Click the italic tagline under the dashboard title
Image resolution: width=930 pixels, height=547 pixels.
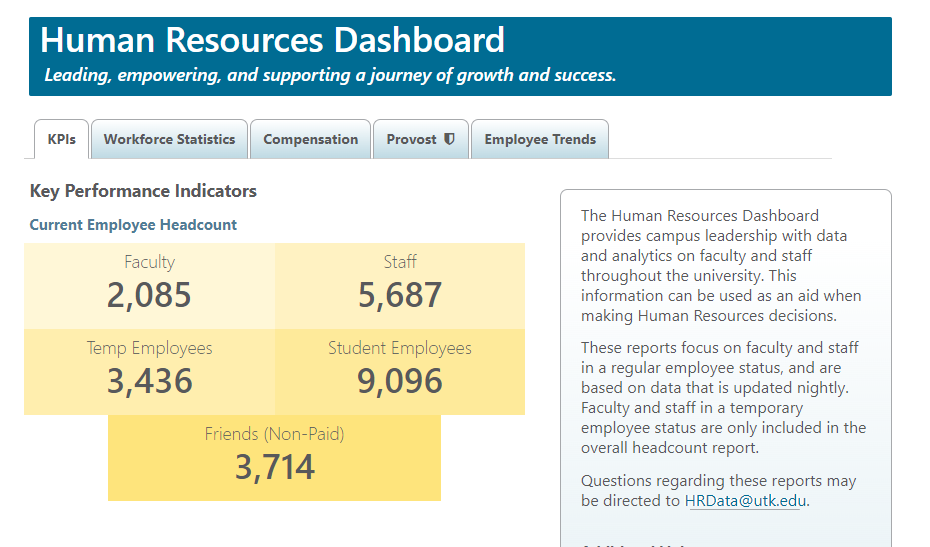pyautogui.click(x=330, y=75)
